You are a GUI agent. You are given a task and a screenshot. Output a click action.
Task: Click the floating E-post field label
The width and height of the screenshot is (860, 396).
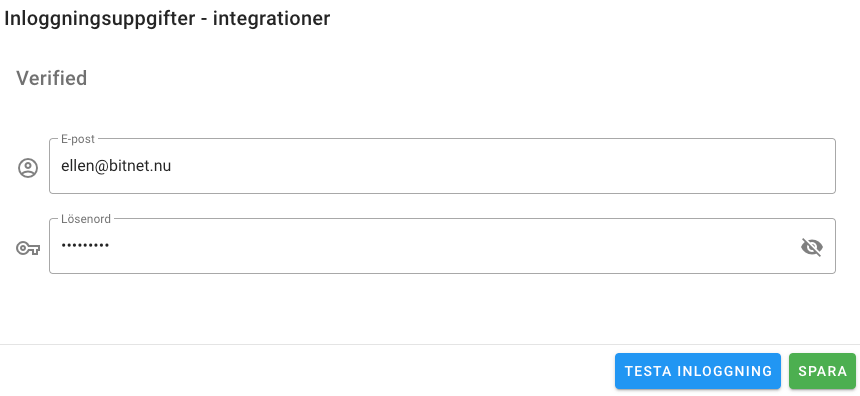point(78,139)
